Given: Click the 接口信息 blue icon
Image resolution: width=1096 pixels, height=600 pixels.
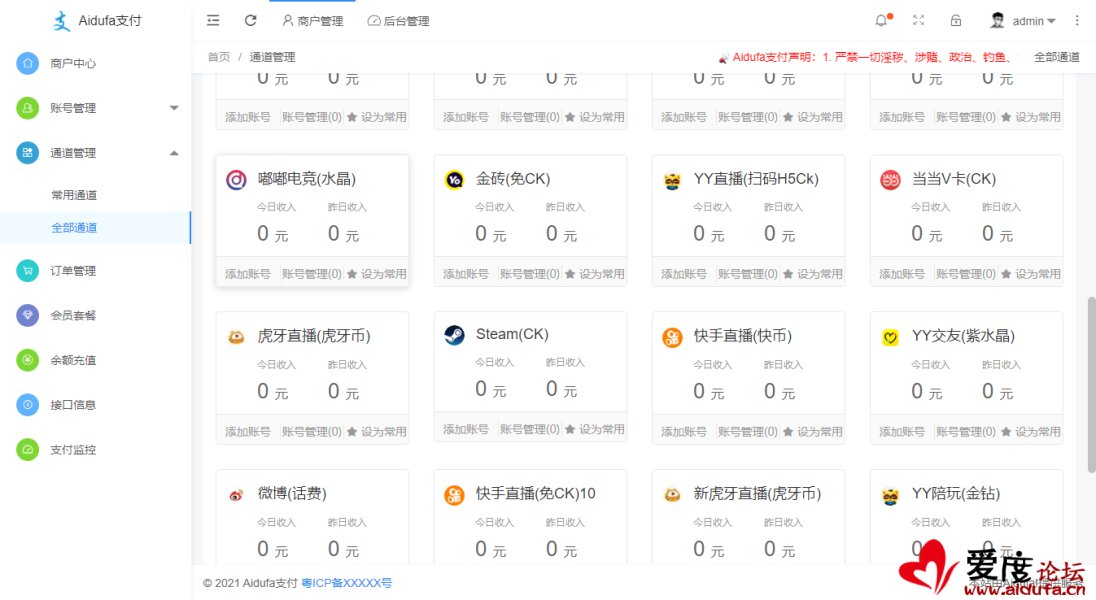Looking at the screenshot, I should (x=27, y=405).
